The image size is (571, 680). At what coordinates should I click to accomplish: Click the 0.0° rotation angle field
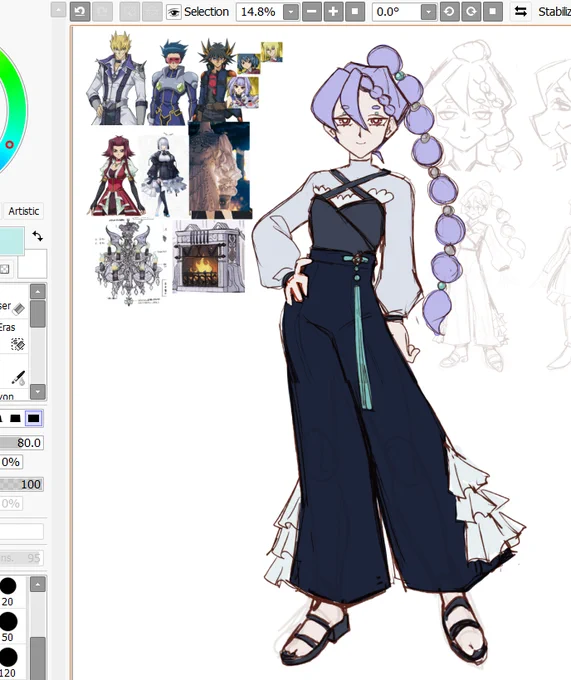[x=396, y=12]
